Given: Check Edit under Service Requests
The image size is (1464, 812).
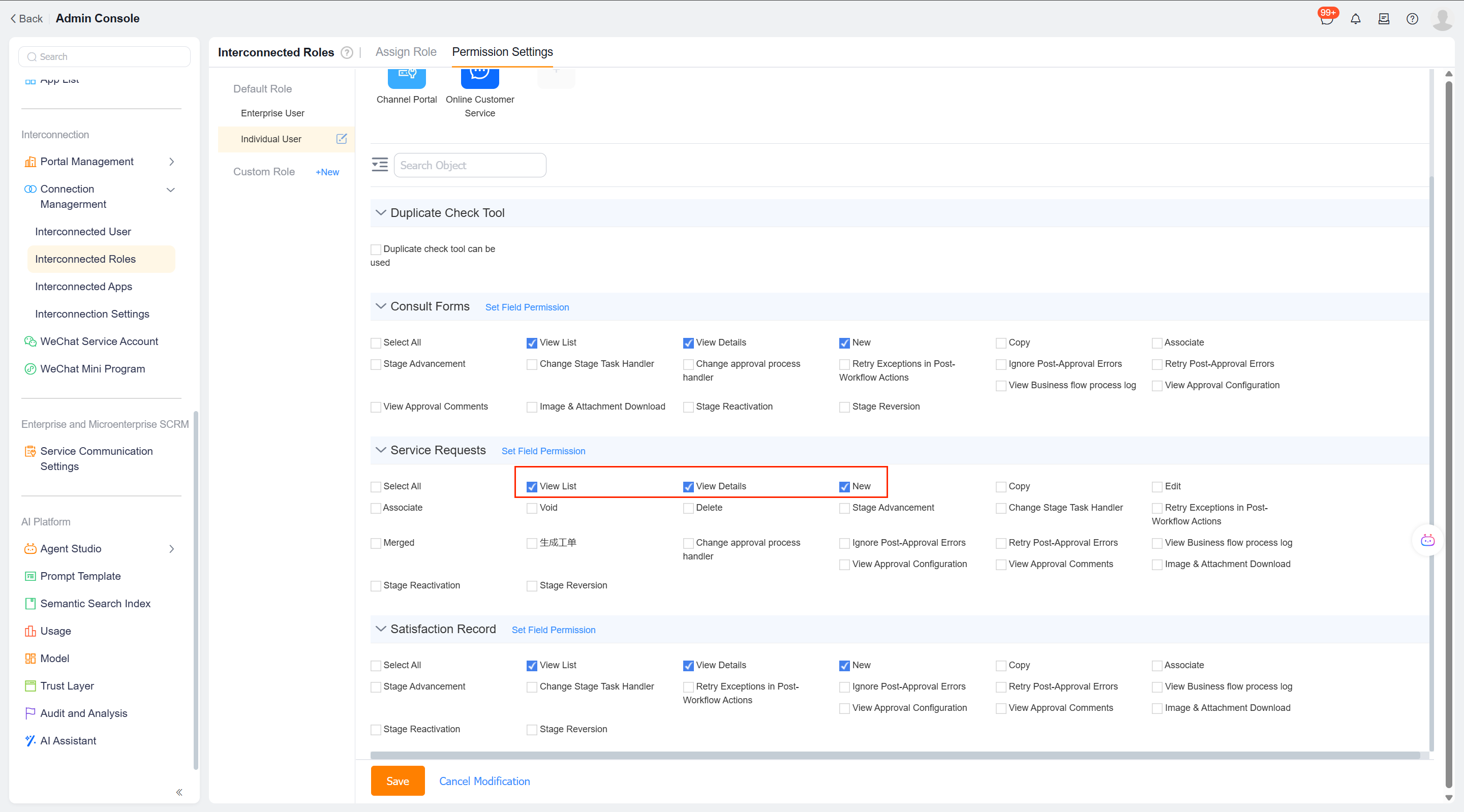Looking at the screenshot, I should (x=1157, y=487).
